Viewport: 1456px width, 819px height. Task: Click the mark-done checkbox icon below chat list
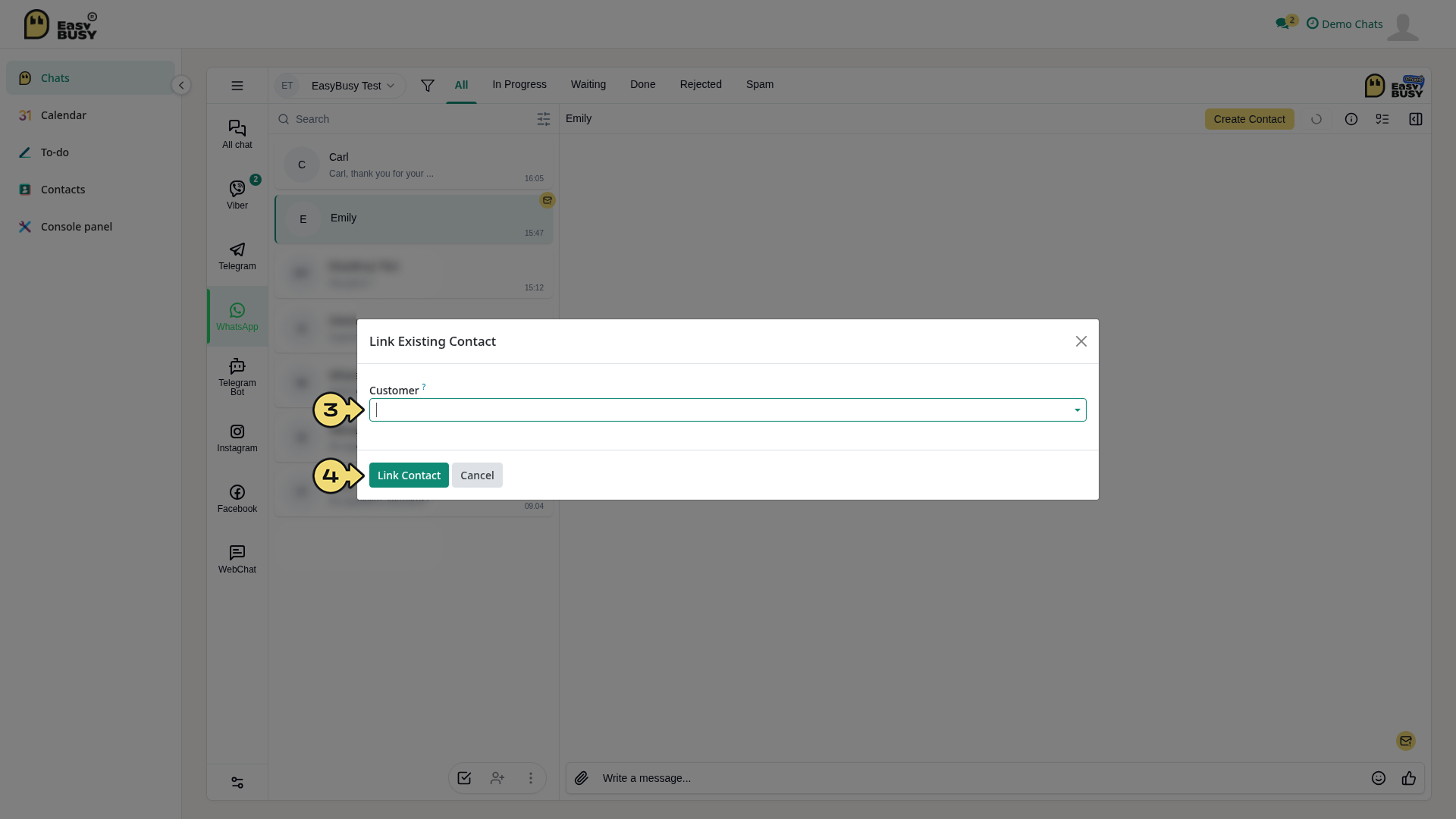tap(464, 778)
